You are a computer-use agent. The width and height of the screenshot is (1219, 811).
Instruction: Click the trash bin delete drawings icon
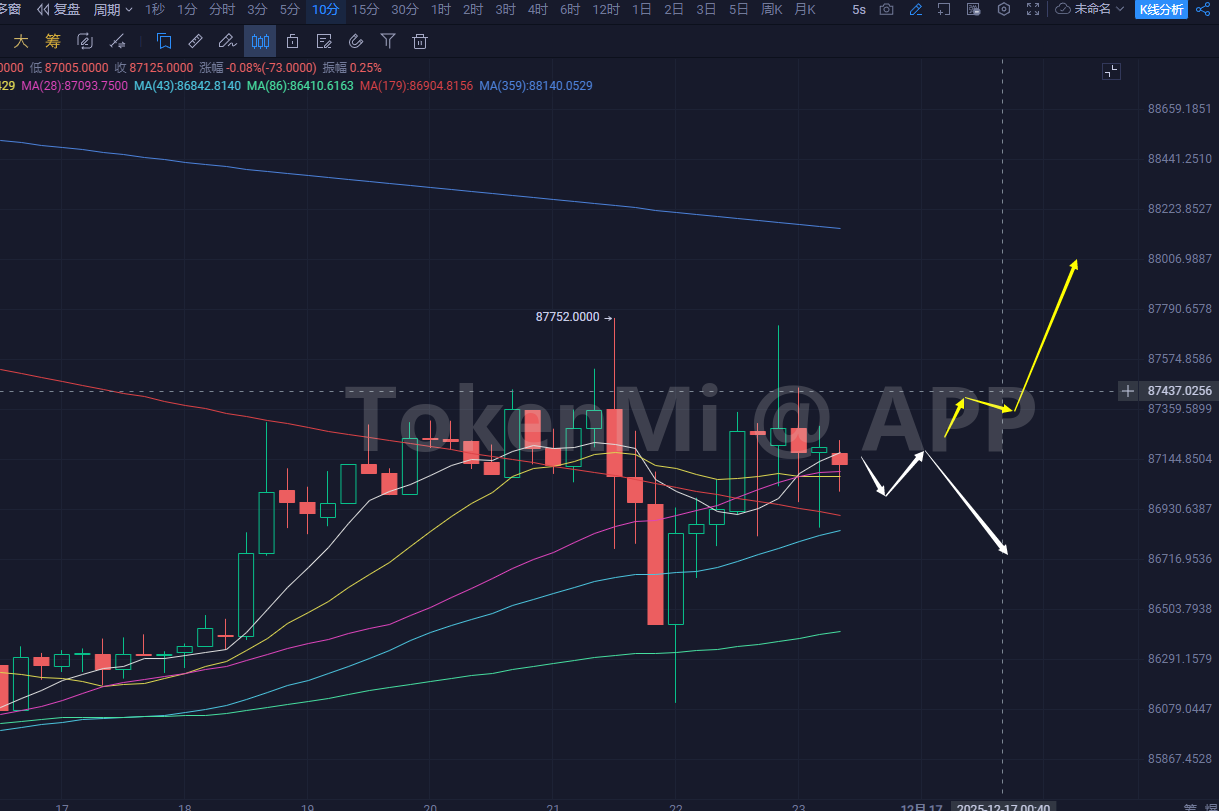click(x=420, y=42)
